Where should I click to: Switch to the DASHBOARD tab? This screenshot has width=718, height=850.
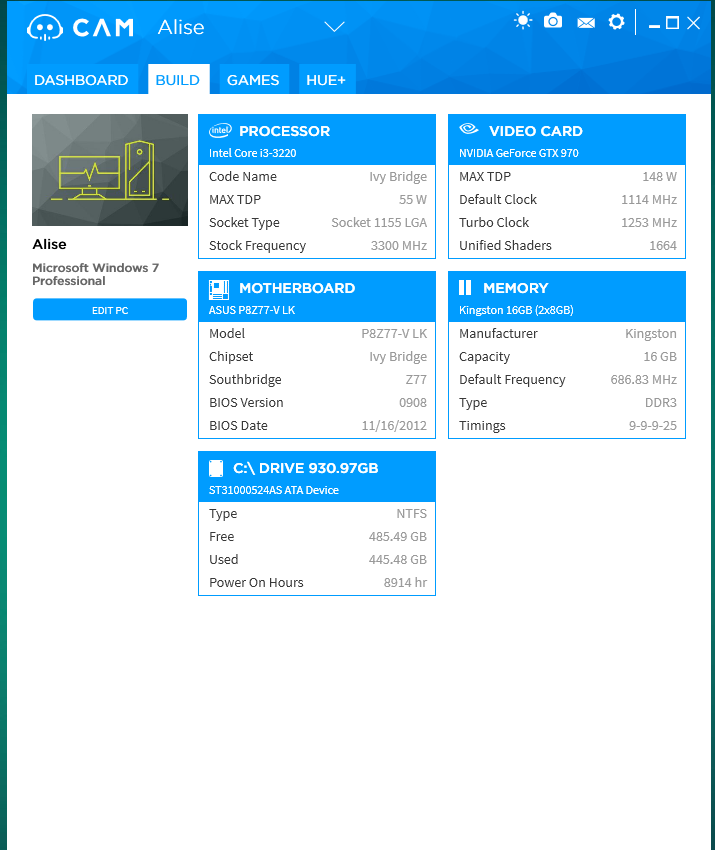[81, 80]
